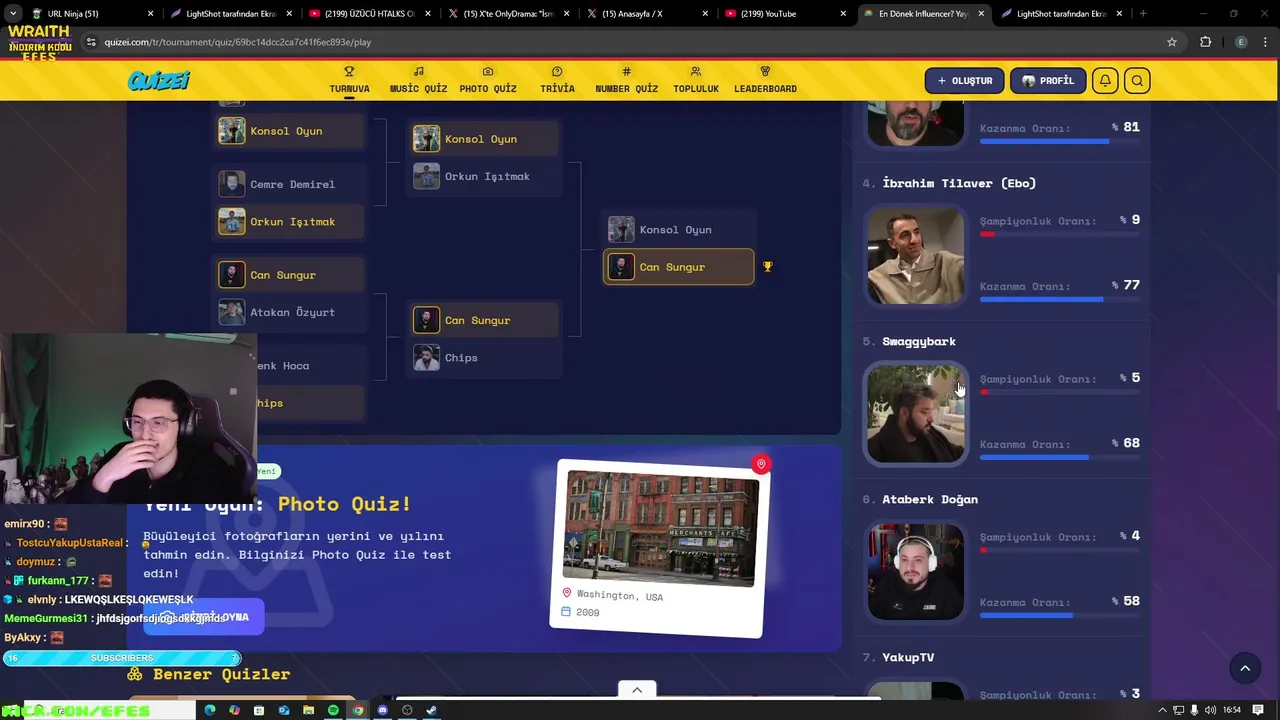View the Leaderboard page
The image size is (1280, 720).
click(765, 80)
